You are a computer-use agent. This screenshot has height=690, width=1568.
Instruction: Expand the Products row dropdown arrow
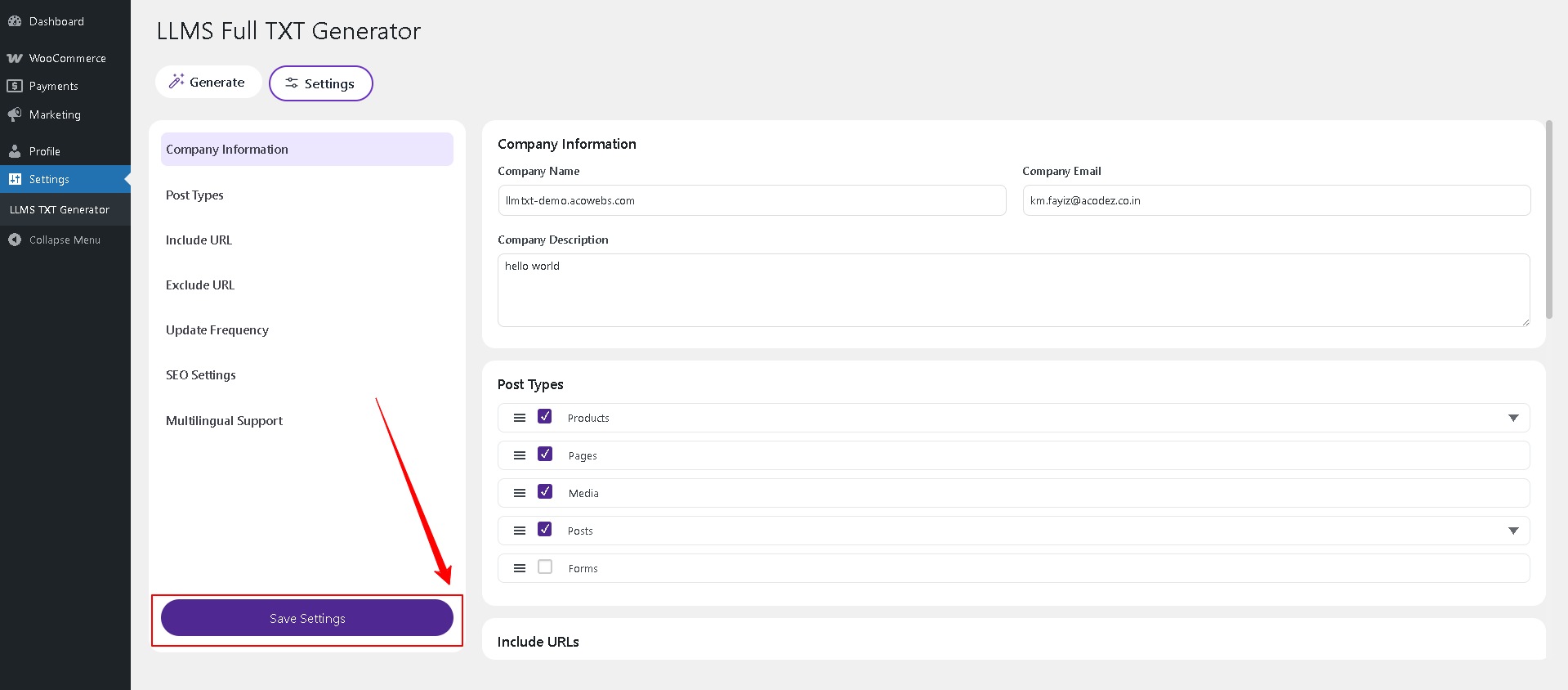(x=1513, y=418)
